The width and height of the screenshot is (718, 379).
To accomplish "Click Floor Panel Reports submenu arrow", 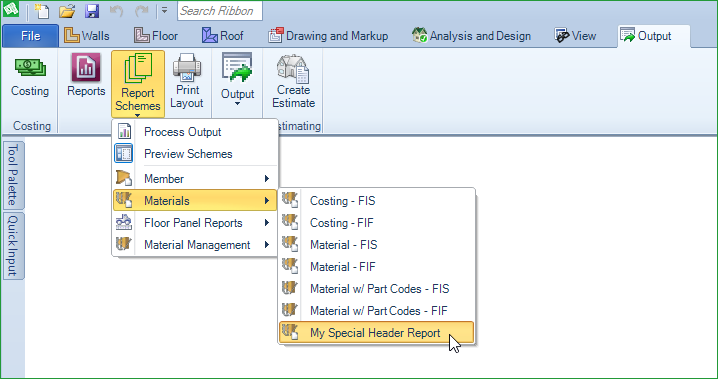I will tap(267, 223).
